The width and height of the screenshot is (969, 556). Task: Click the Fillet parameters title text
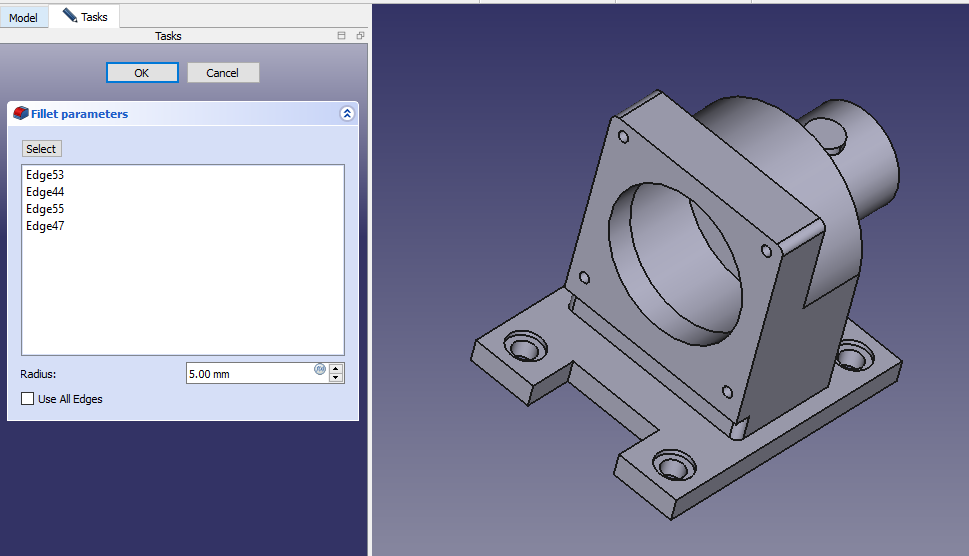tap(80, 114)
